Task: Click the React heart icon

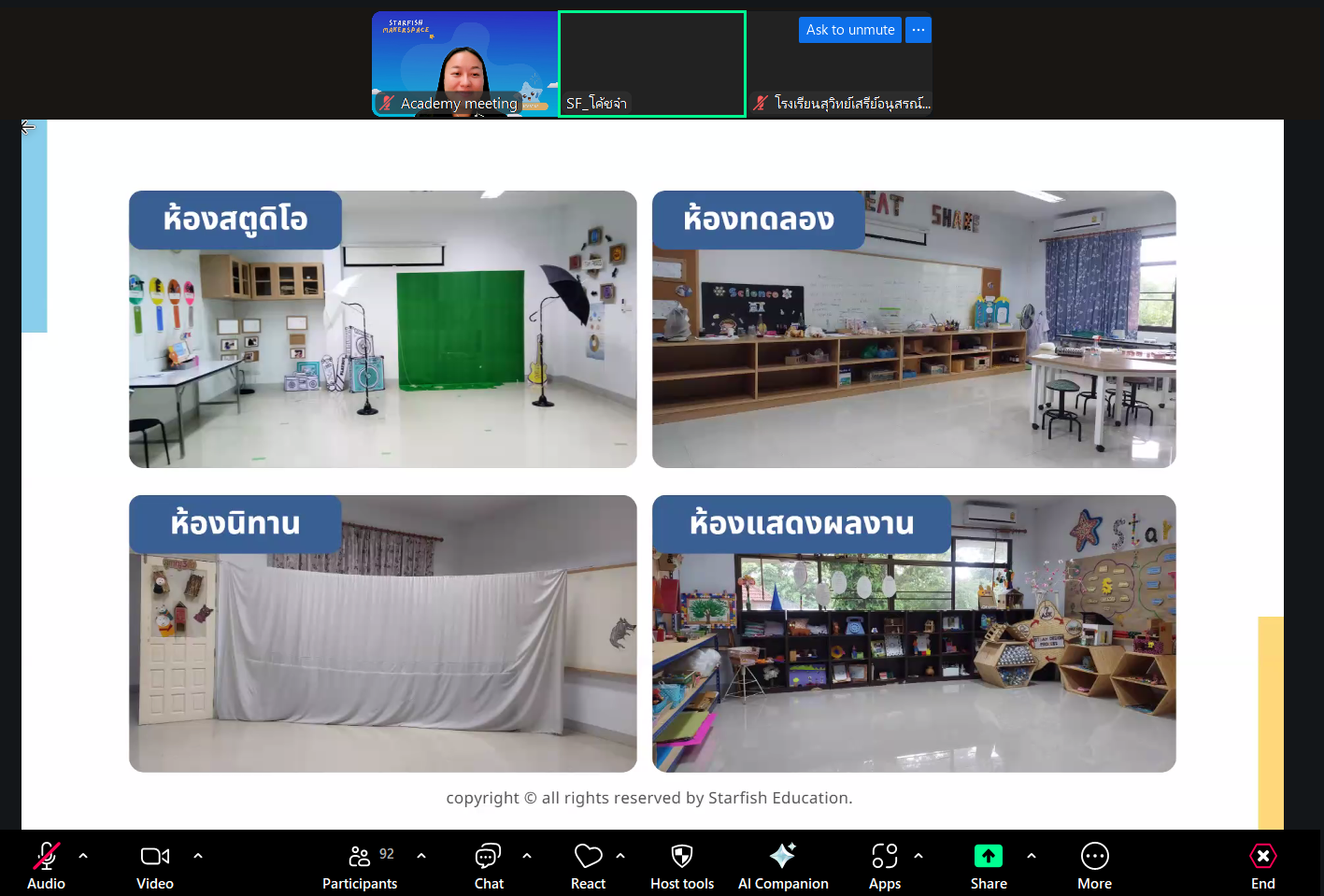Action: (588, 866)
